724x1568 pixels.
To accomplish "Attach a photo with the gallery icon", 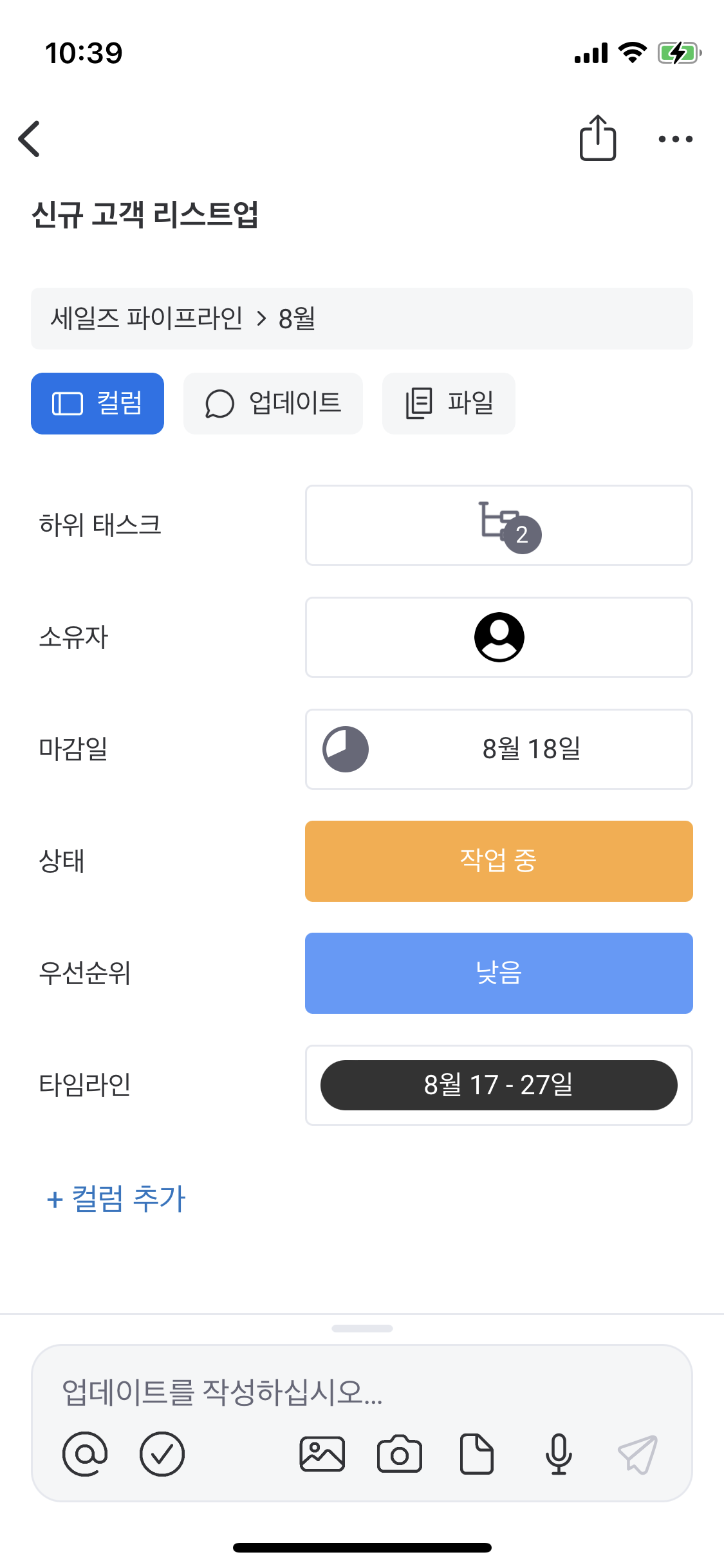I will coord(322,1454).
